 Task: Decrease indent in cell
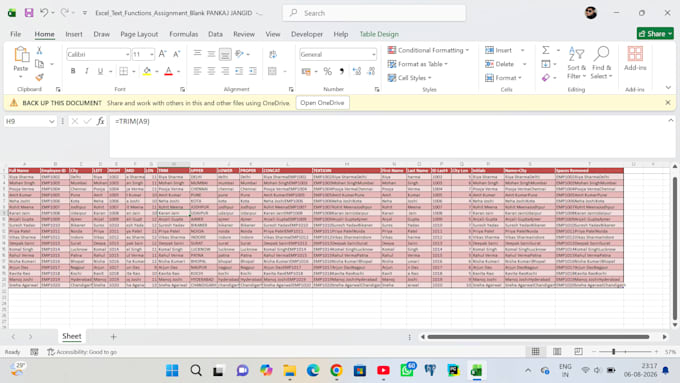pos(239,71)
